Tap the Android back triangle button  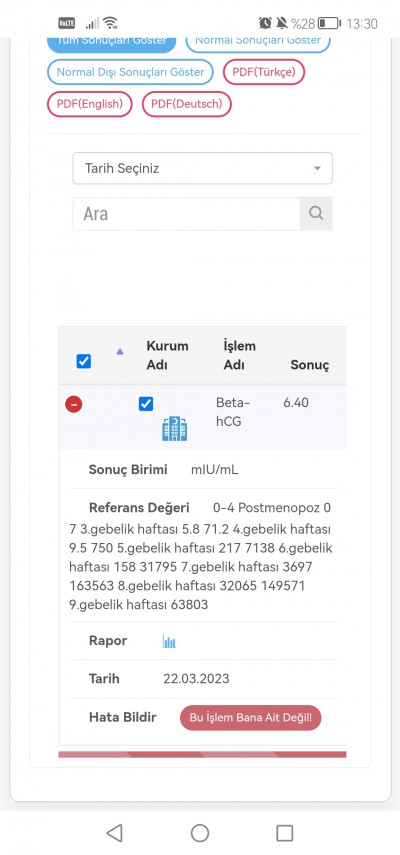(114, 833)
